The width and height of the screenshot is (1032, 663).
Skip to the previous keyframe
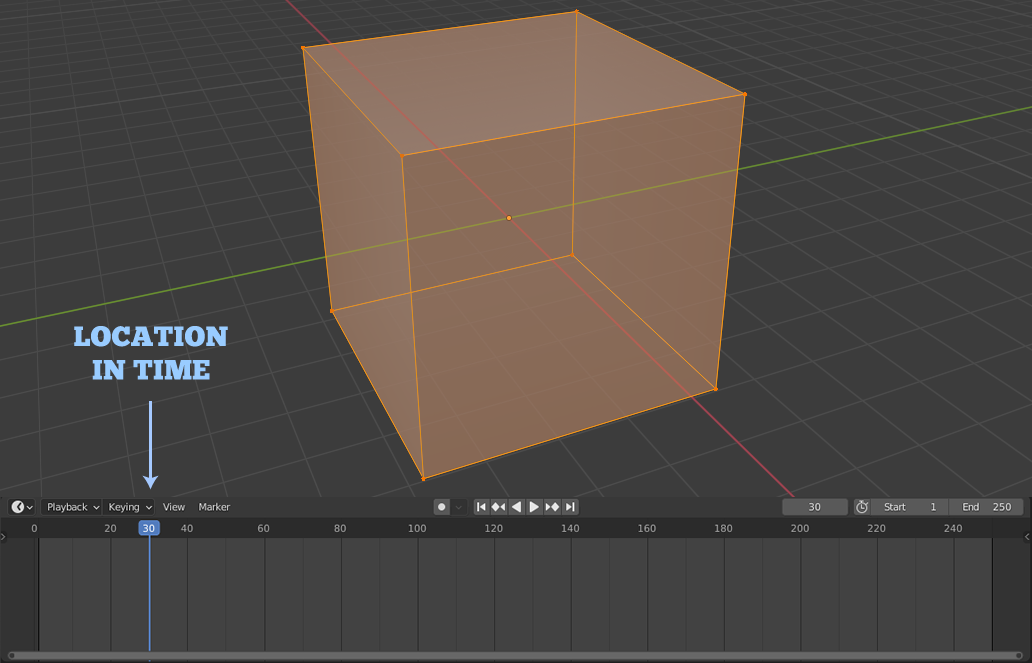pos(499,507)
